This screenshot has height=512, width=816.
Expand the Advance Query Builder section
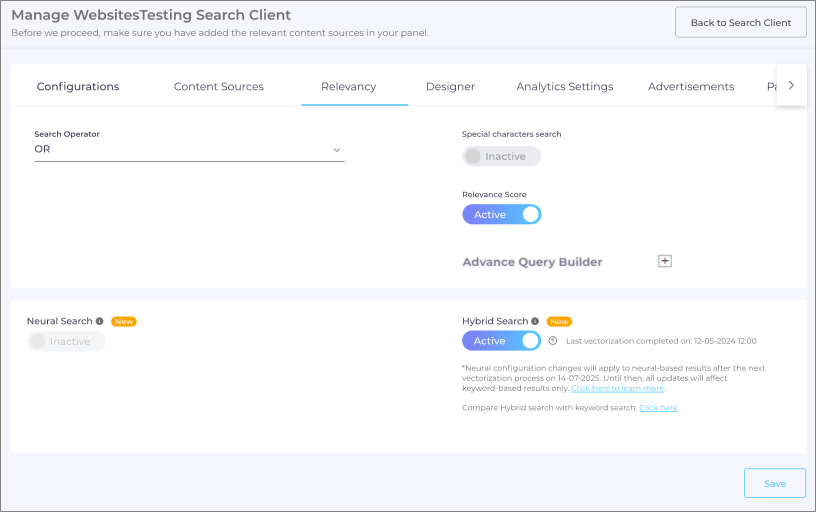532,262
